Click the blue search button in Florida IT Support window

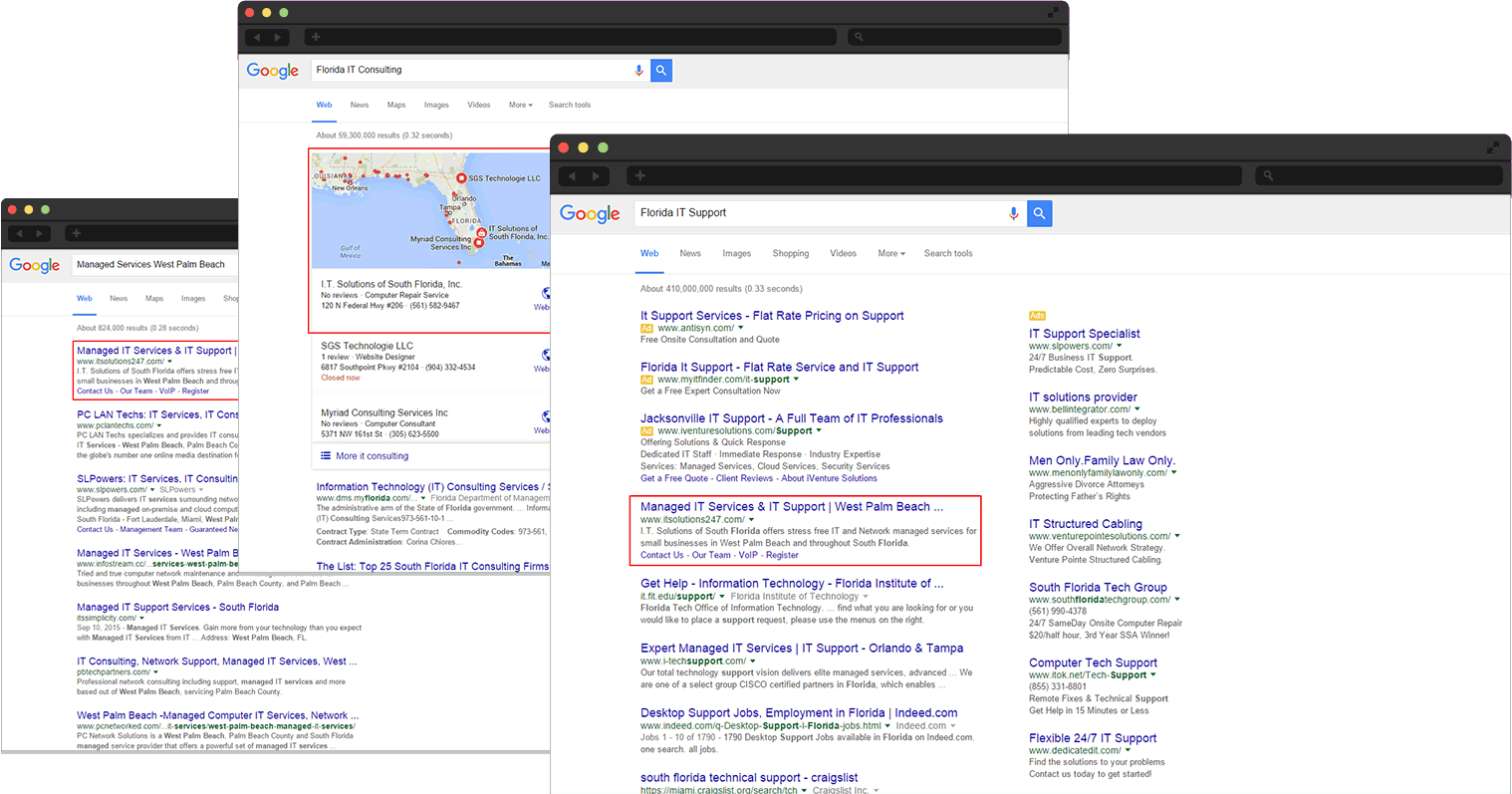coord(1039,213)
